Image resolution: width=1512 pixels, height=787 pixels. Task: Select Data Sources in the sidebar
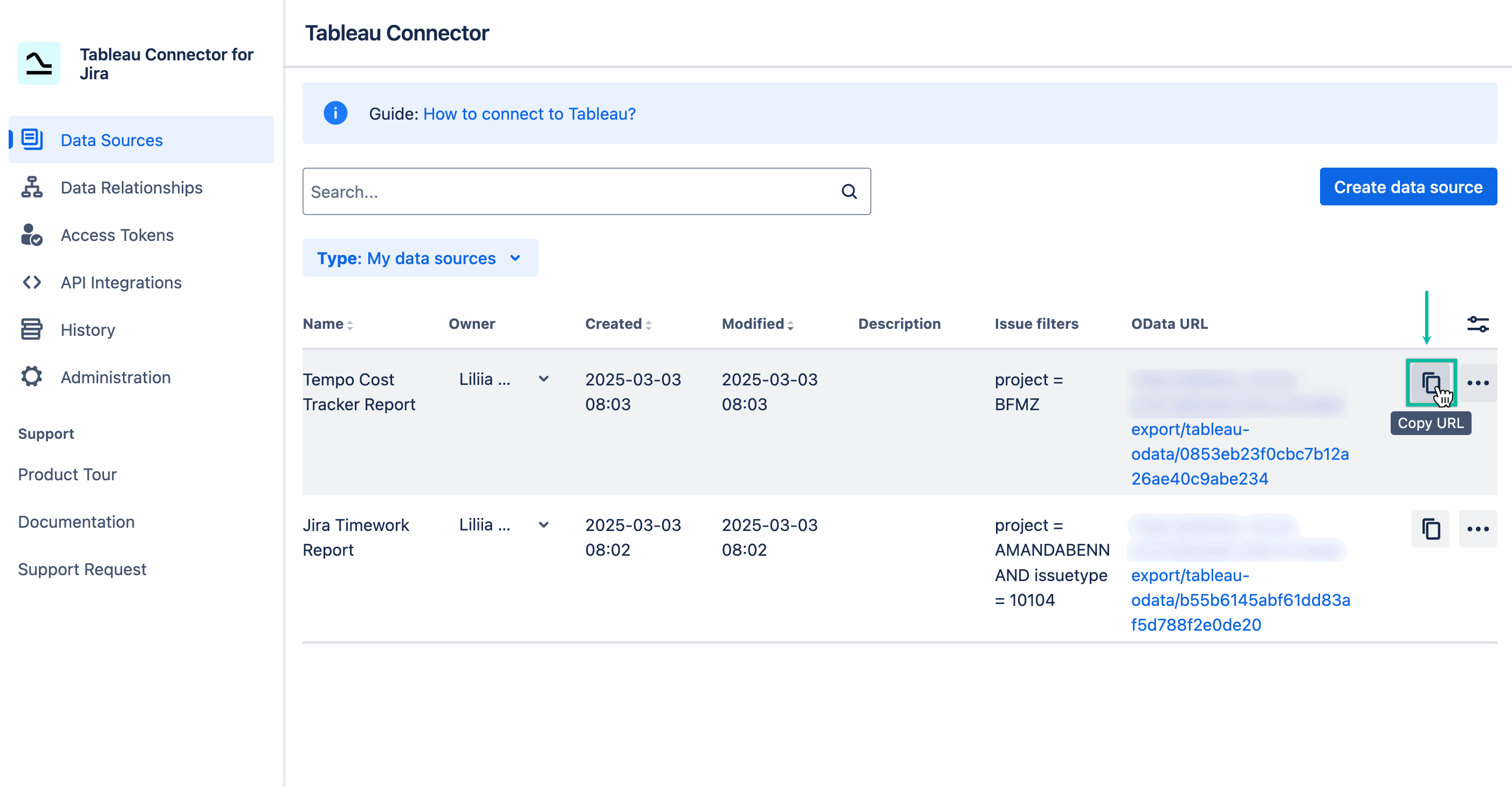pyautogui.click(x=112, y=140)
